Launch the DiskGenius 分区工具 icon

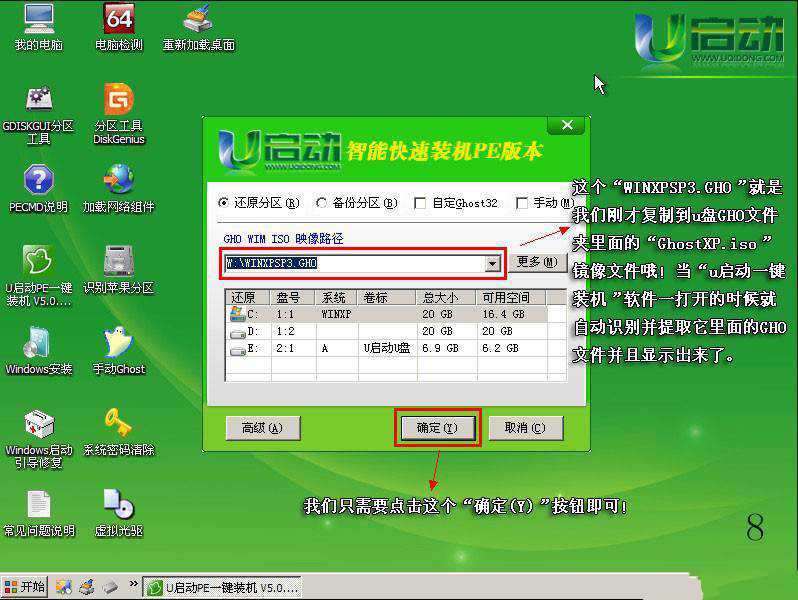119,101
